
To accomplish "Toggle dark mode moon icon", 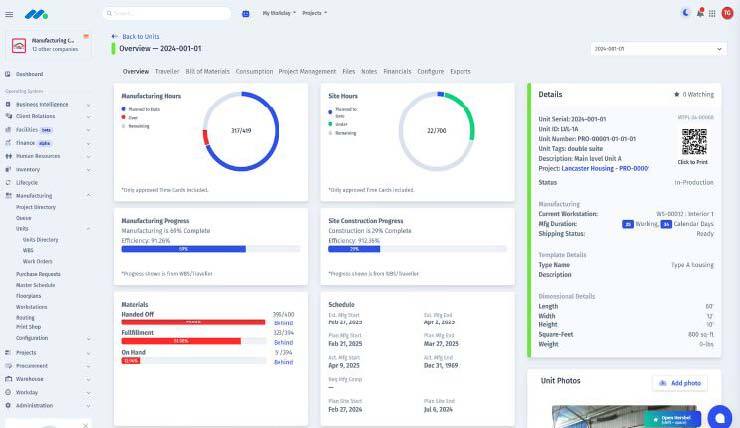I will tap(686, 13).
